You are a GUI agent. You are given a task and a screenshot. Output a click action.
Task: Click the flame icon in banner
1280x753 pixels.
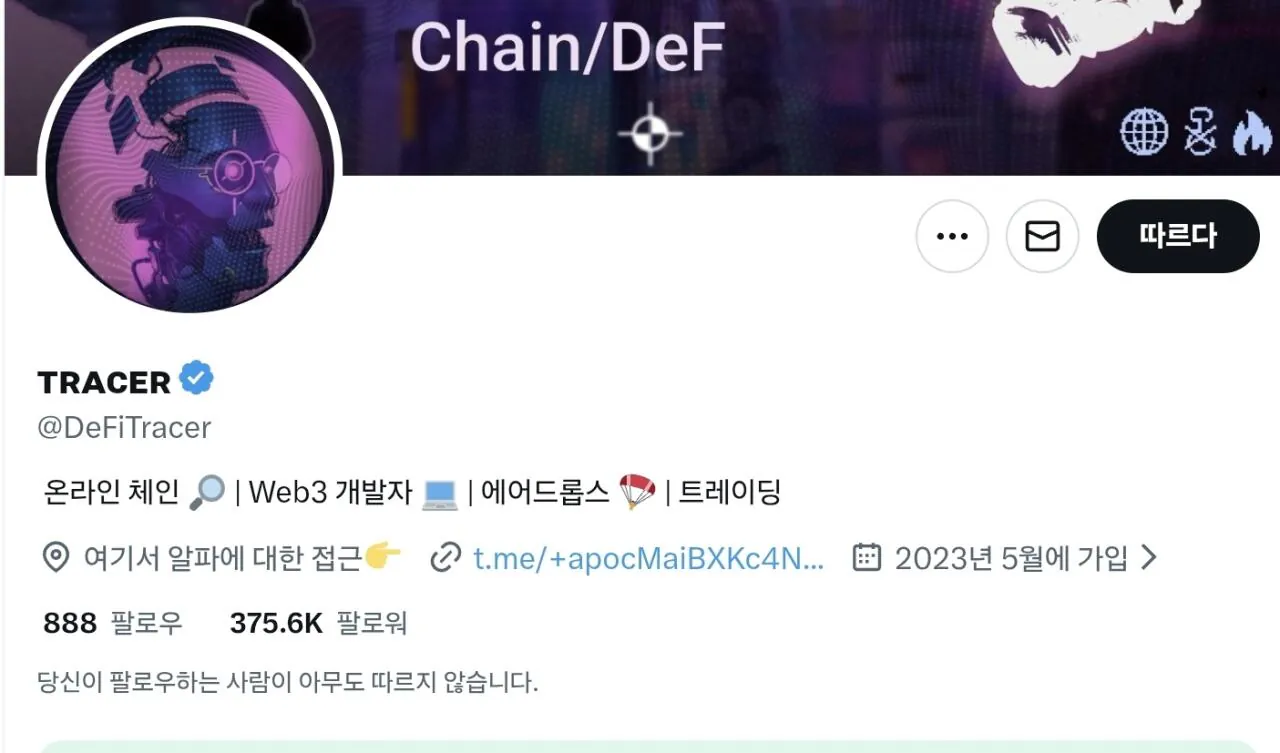tap(1251, 134)
